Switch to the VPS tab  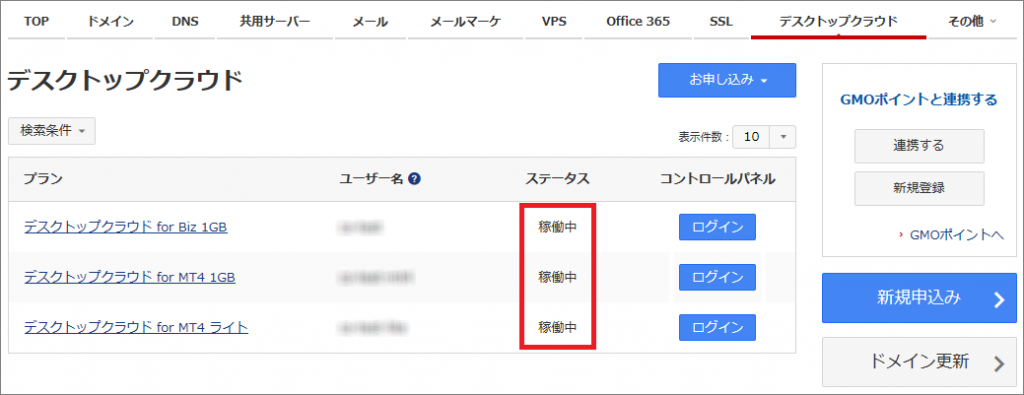pos(554,22)
